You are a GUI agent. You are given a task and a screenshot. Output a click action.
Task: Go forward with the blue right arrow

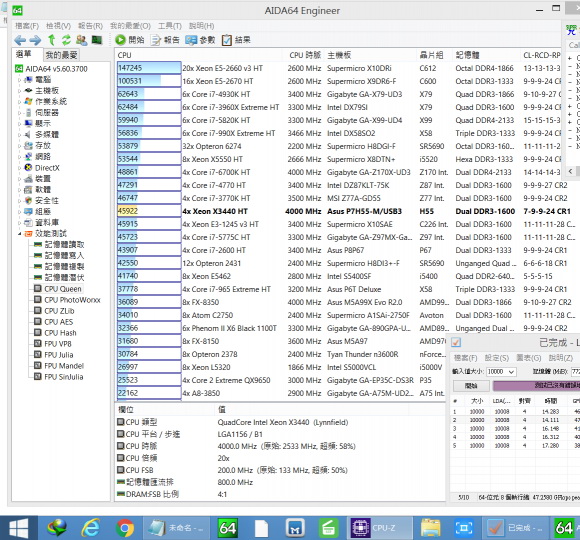click(35, 40)
